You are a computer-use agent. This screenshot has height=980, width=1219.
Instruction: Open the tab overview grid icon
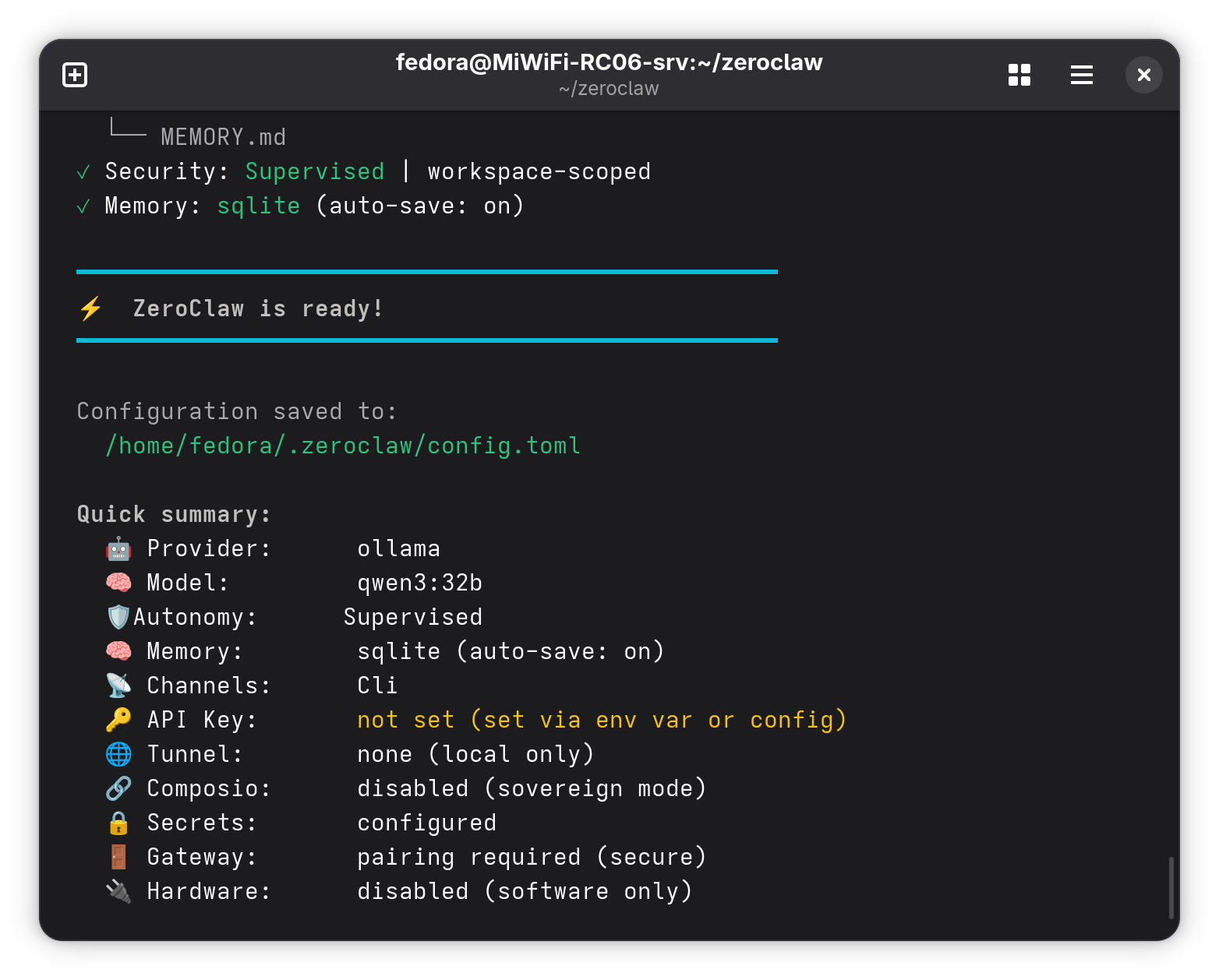coord(1019,75)
